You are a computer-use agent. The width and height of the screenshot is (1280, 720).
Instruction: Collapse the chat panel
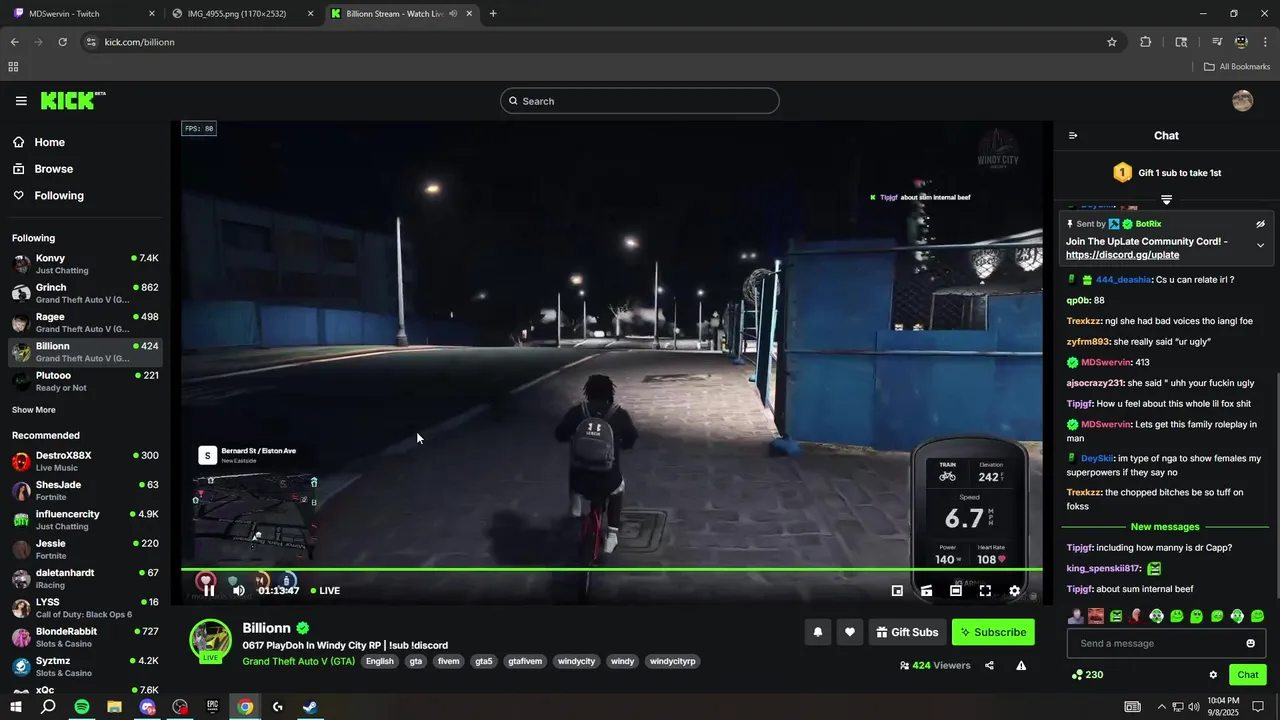tap(1073, 136)
